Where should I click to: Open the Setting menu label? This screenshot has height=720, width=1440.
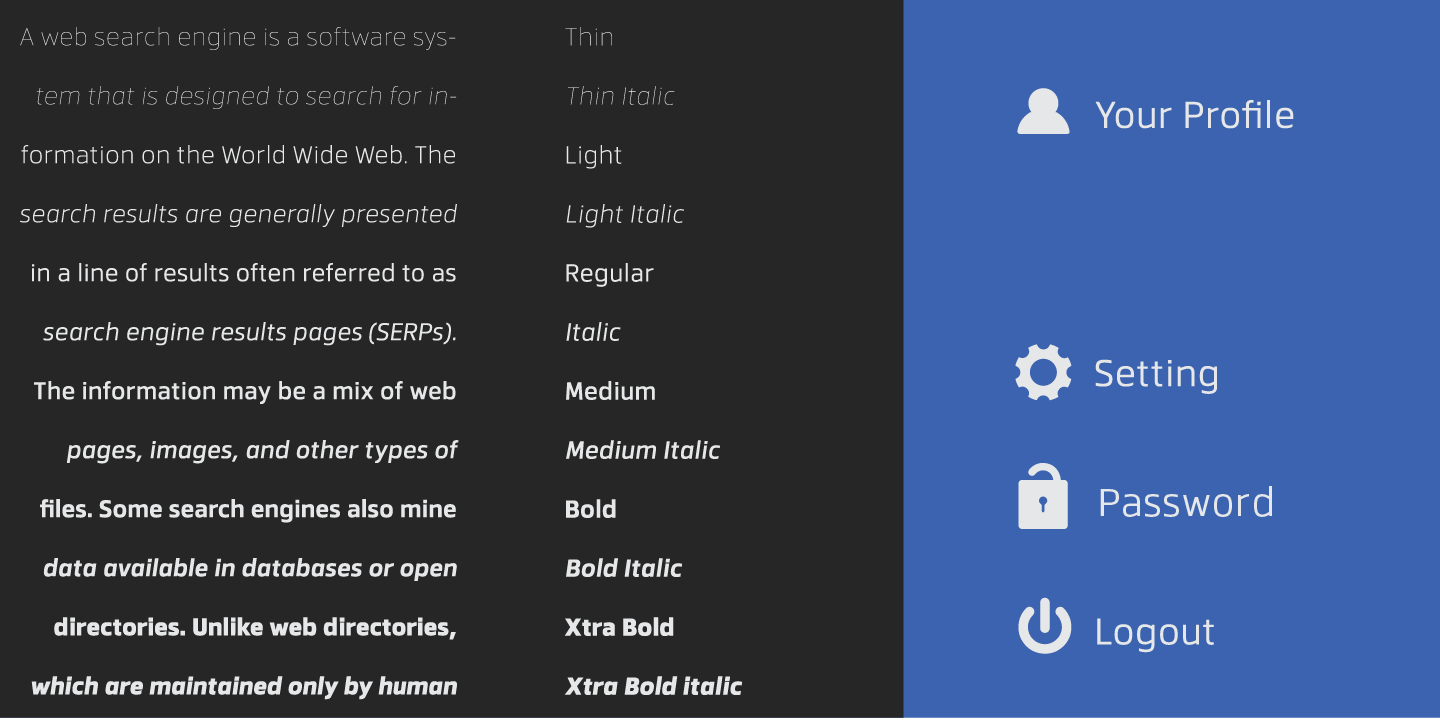click(1156, 374)
